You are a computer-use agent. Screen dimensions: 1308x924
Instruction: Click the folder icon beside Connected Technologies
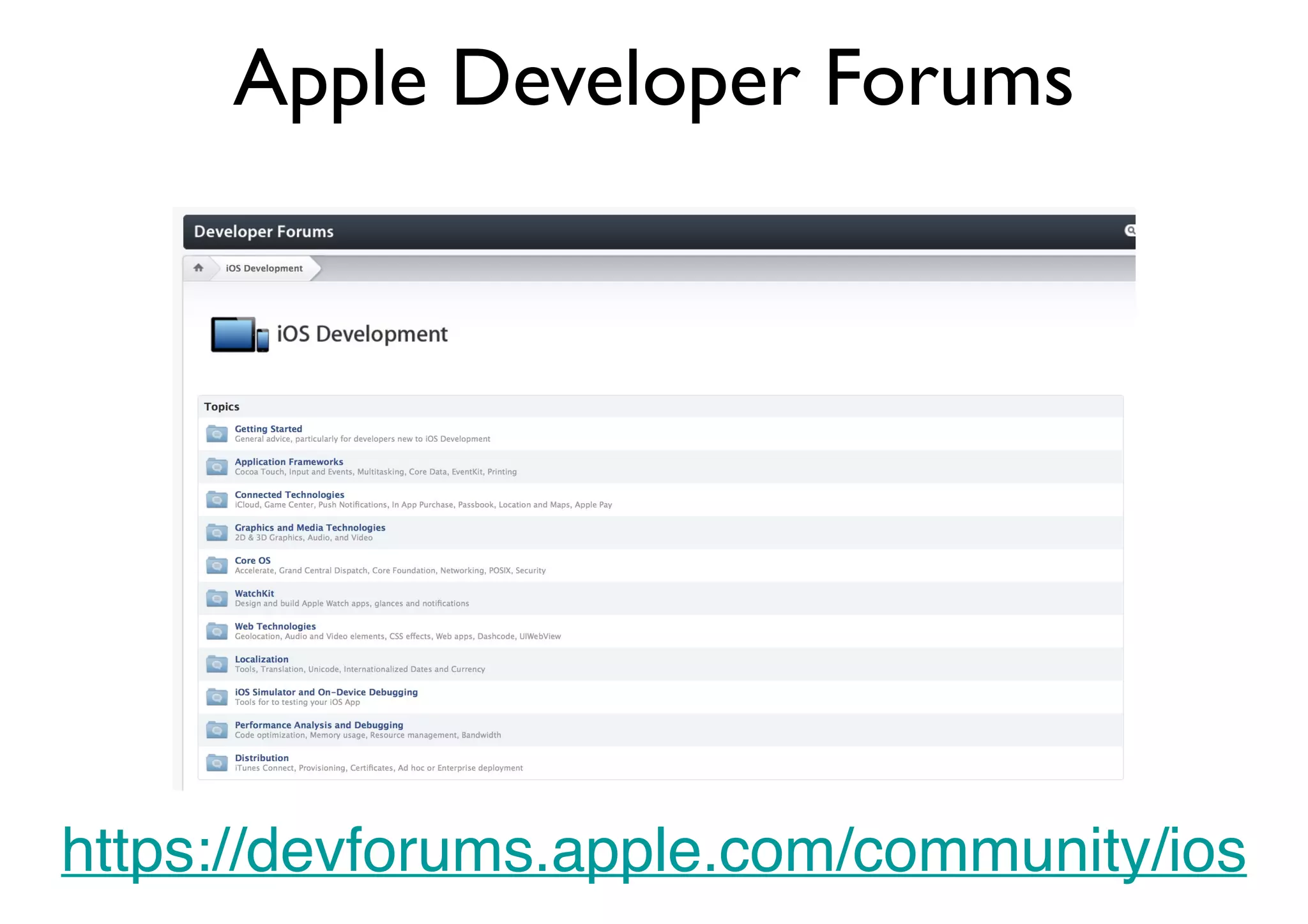[x=217, y=500]
